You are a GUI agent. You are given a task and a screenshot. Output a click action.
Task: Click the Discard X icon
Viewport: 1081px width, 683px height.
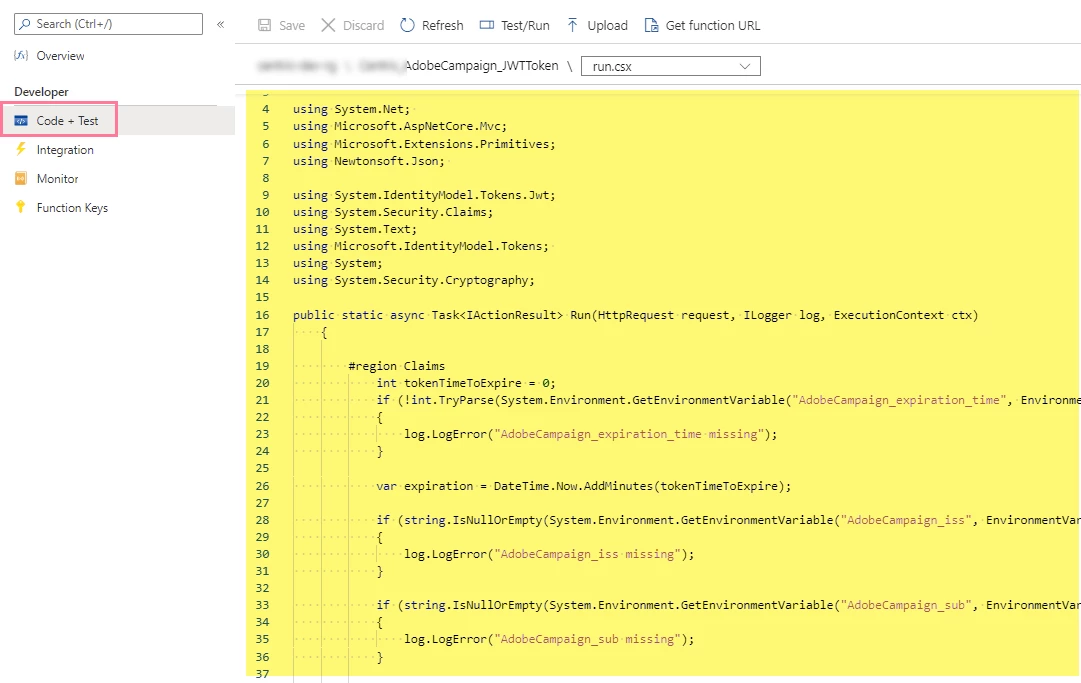(x=328, y=26)
